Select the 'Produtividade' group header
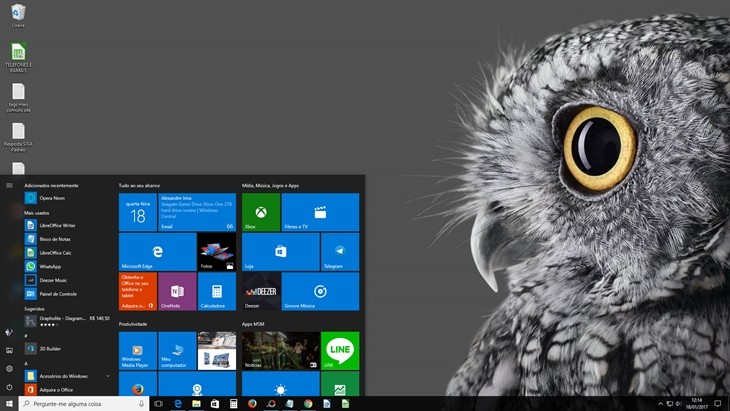The image size is (730, 411). pos(133,324)
